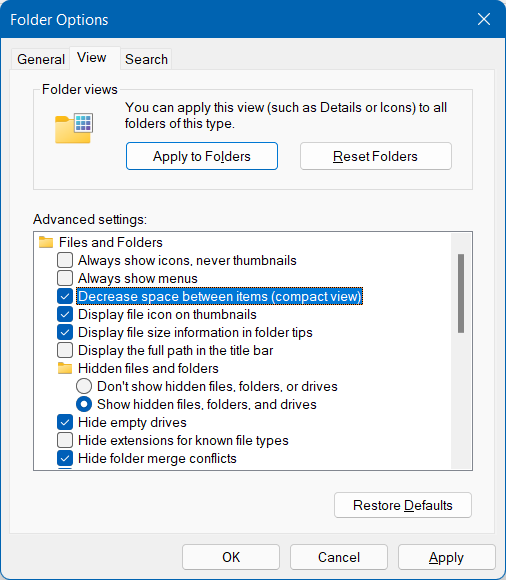Click 'Always show icons, never thumbnails' label
The height and width of the screenshot is (580, 506).
click(x=187, y=260)
